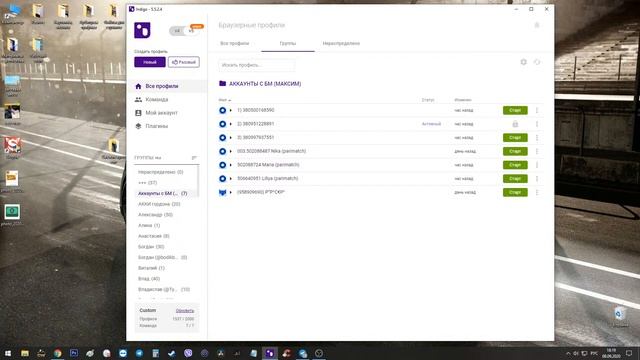
Task: Click the browser icon of profile 1) 380500148390
Action: (x=222, y=110)
